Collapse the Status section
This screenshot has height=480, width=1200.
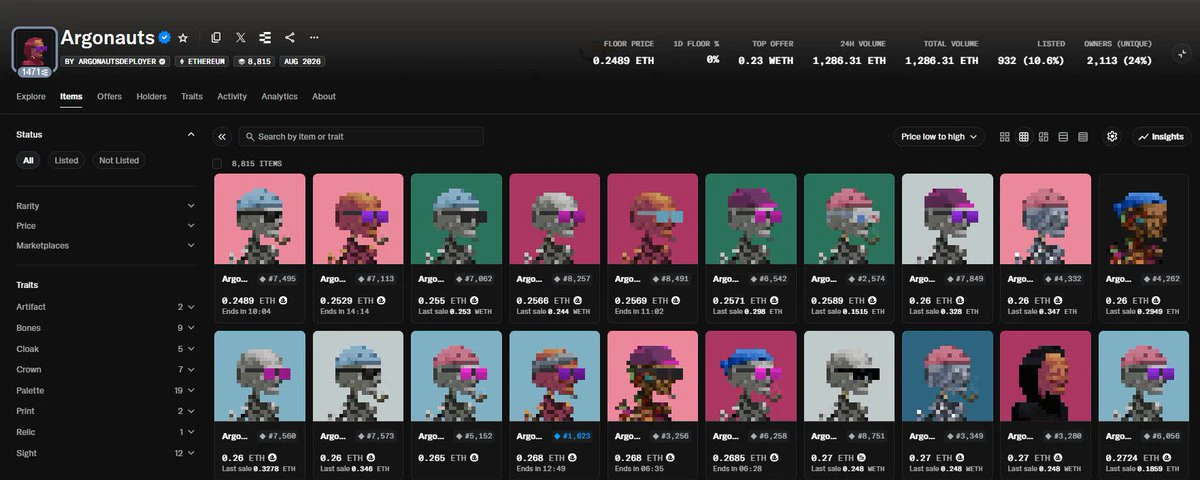click(x=191, y=134)
